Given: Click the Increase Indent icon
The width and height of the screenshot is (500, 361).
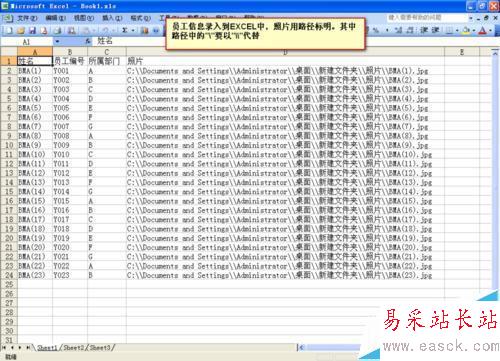Looking at the screenshot, I should point(435,30).
